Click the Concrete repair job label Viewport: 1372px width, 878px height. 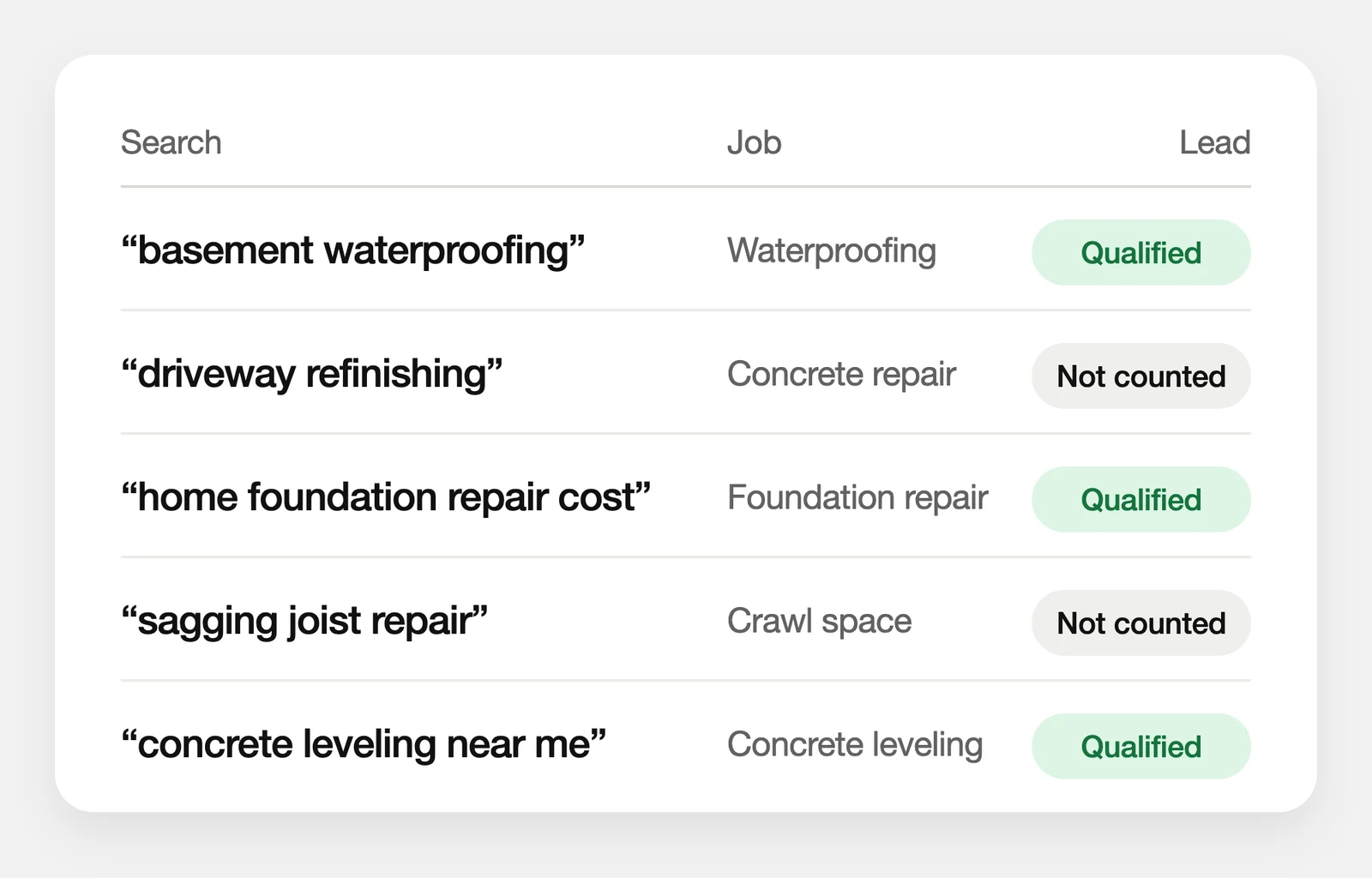841,375
